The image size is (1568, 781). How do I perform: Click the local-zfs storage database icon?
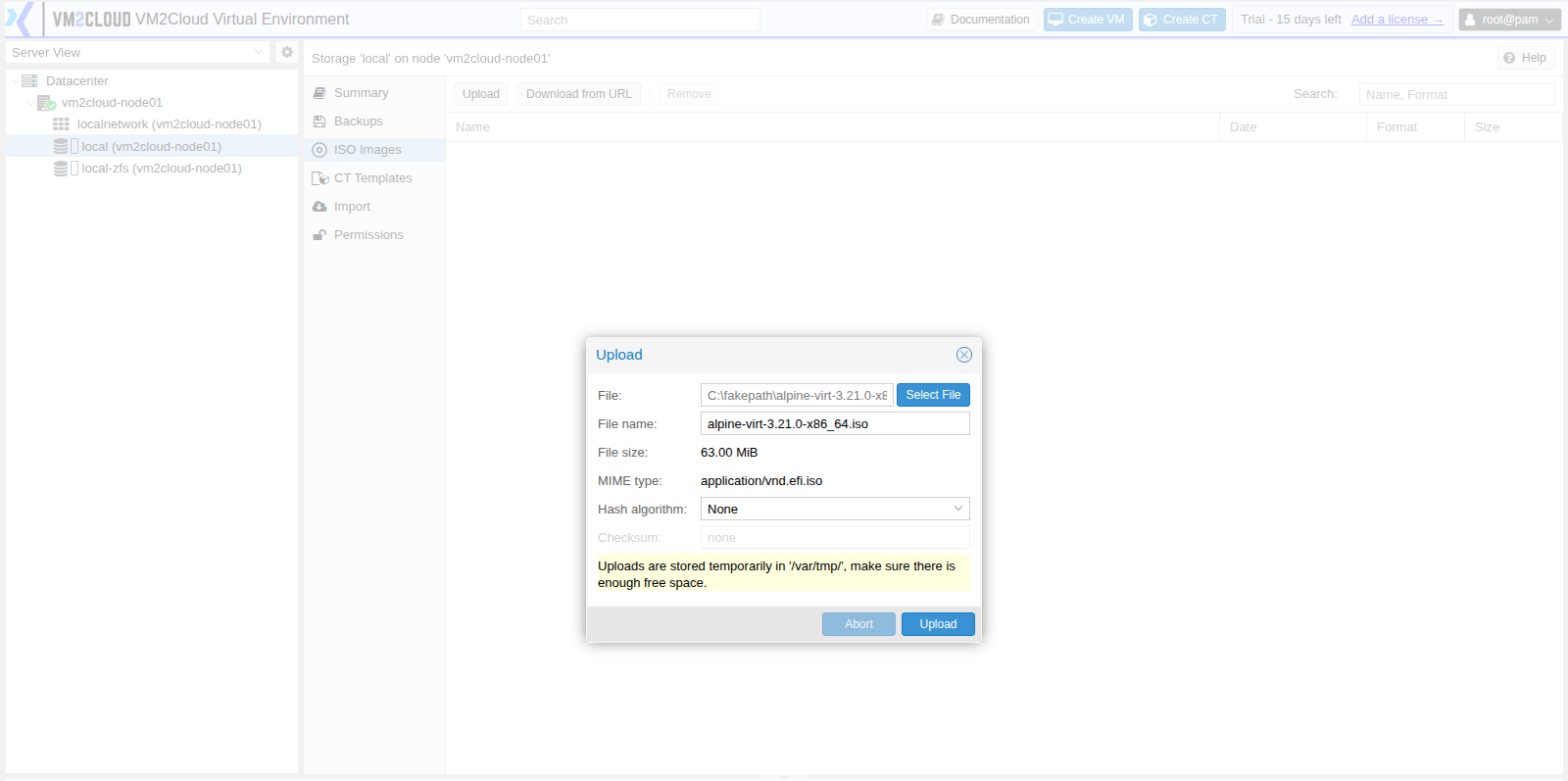pos(61,169)
